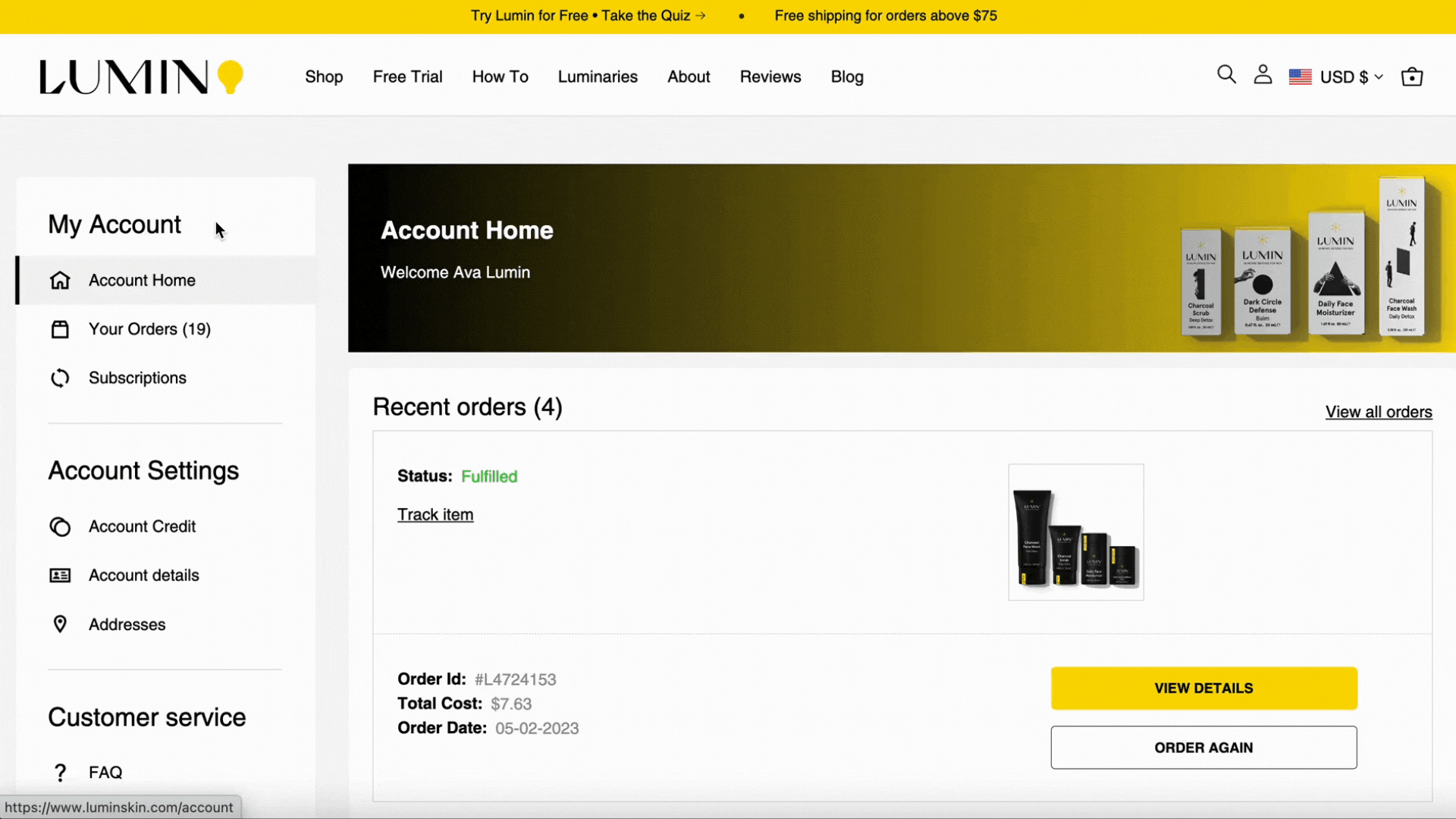Click the Account Settings heading
The image size is (1456, 819).
pos(143,471)
